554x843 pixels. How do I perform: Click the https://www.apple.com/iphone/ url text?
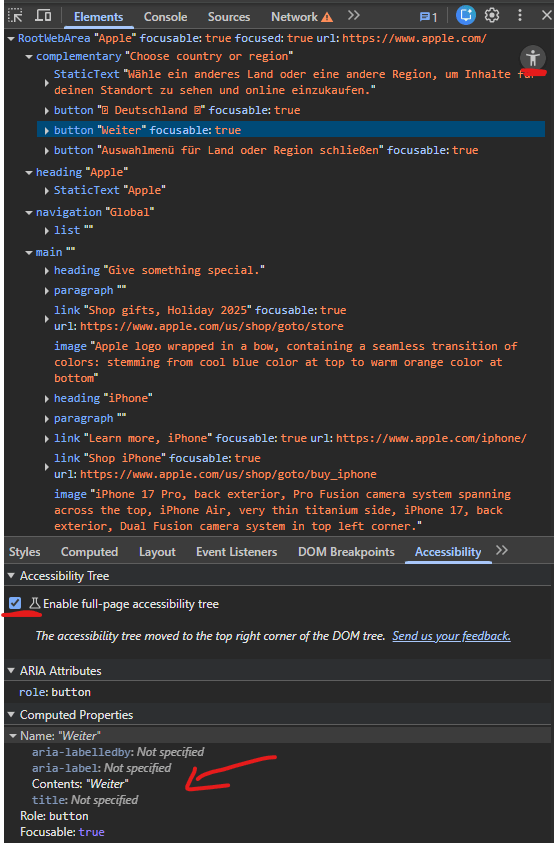[431, 438]
